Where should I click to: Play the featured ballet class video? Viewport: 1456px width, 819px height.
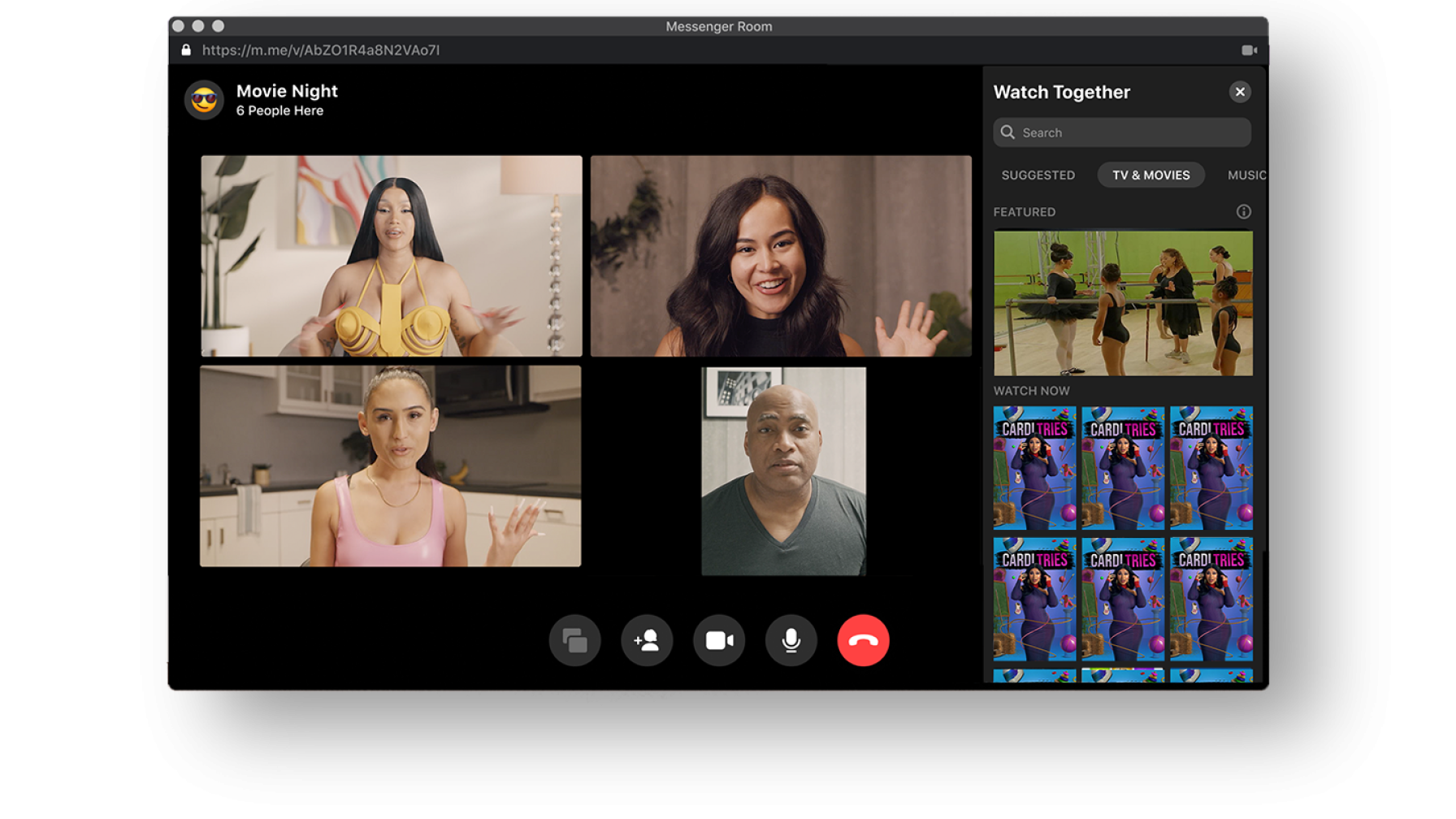[1123, 303]
